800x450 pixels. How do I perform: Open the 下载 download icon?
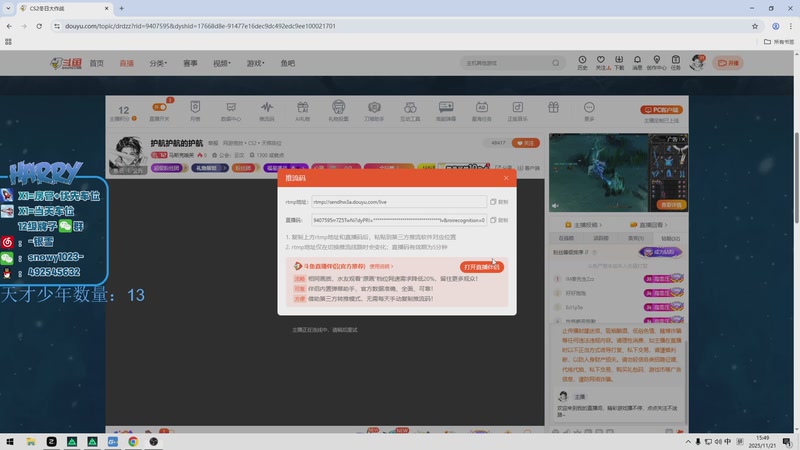[x=619, y=63]
